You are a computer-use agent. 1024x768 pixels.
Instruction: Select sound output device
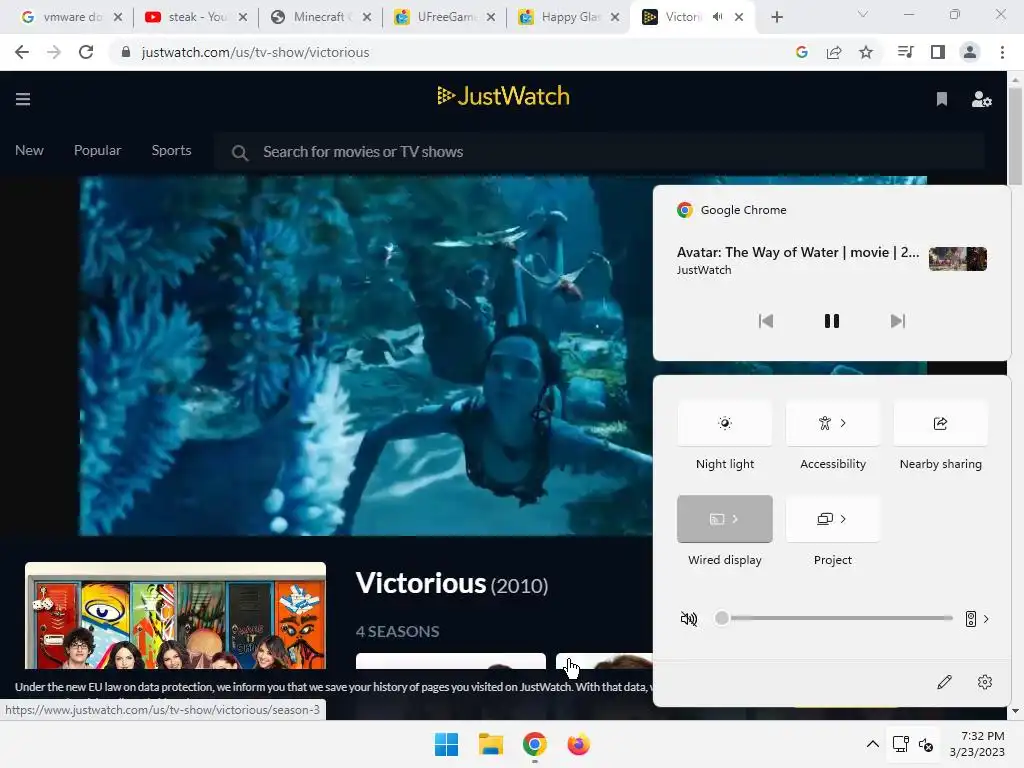click(x=970, y=618)
